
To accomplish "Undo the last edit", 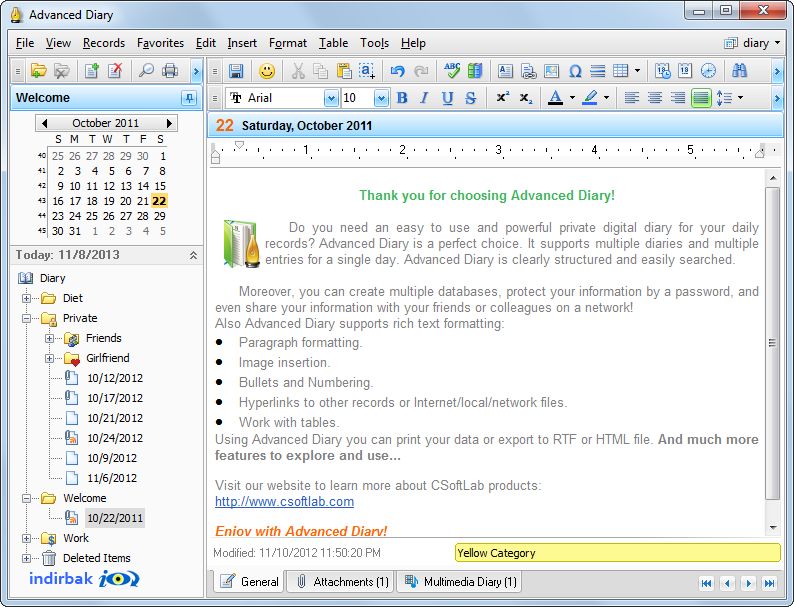I will 398,71.
